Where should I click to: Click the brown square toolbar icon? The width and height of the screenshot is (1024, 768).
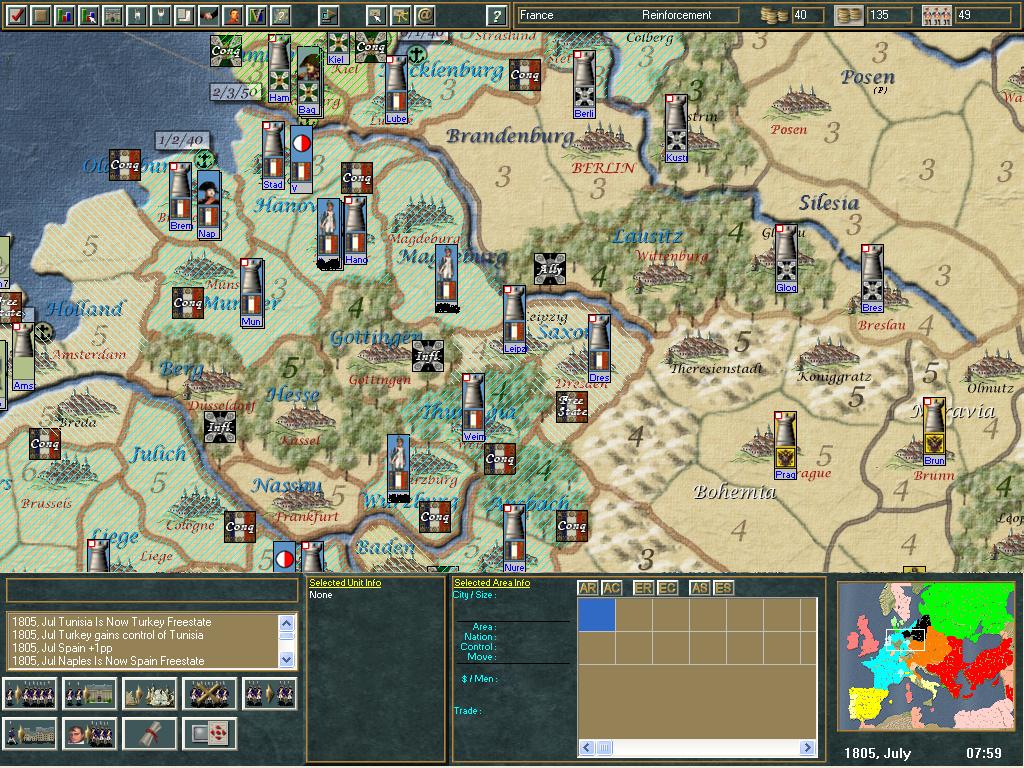tap(41, 15)
